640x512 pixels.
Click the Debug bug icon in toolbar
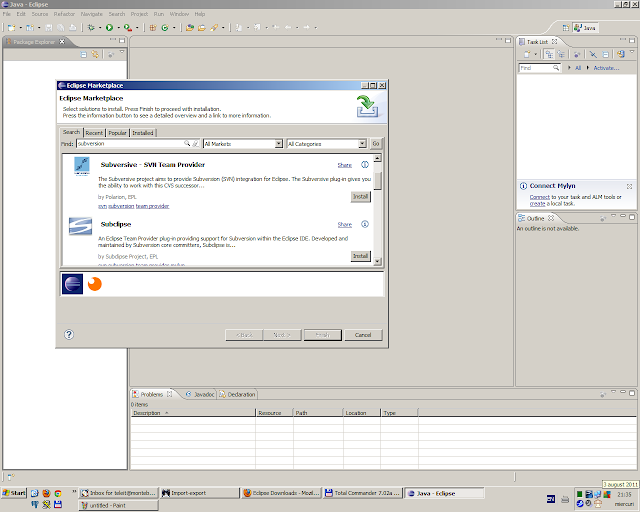point(91,28)
